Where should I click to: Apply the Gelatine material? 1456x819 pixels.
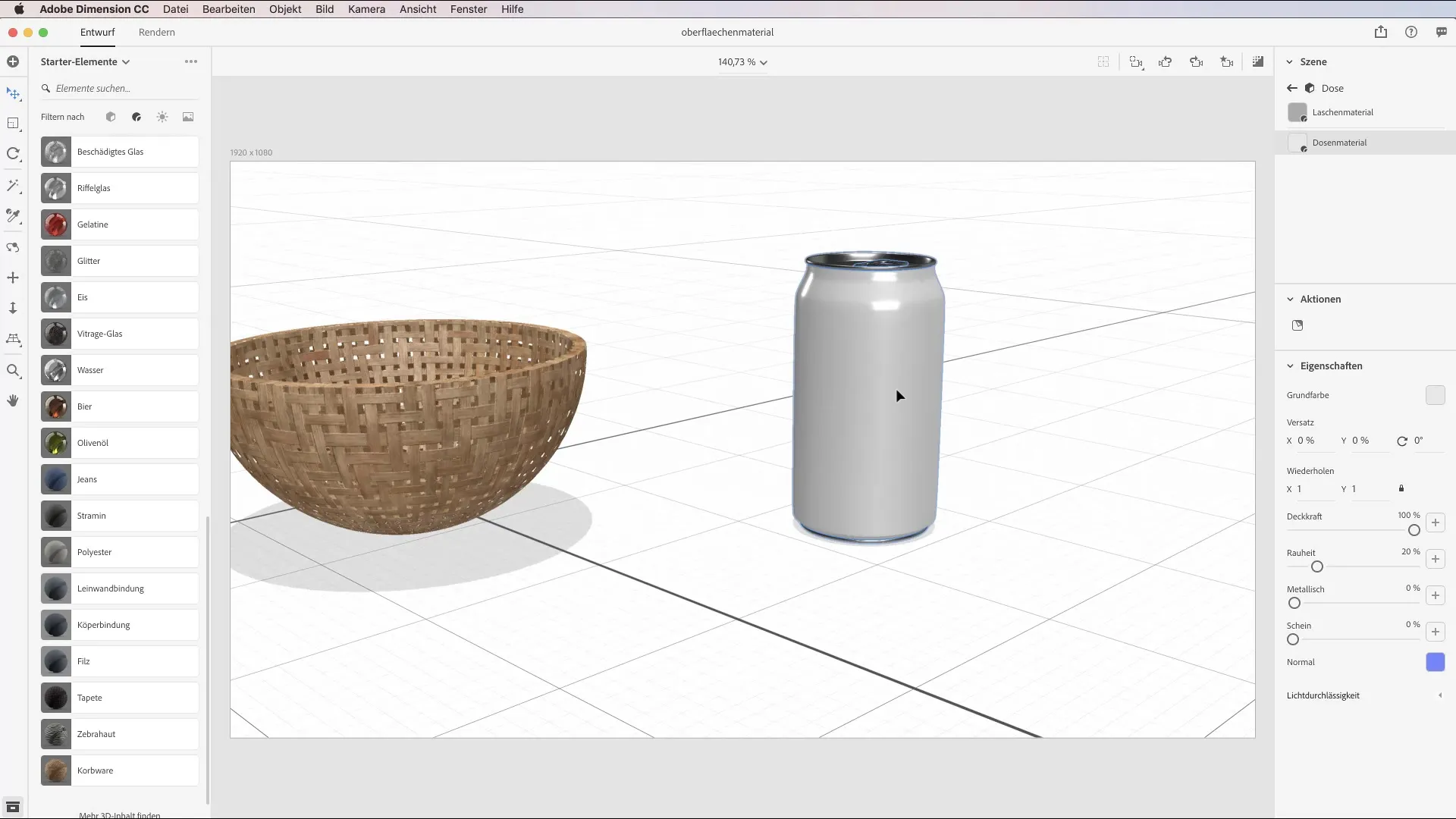click(x=120, y=224)
